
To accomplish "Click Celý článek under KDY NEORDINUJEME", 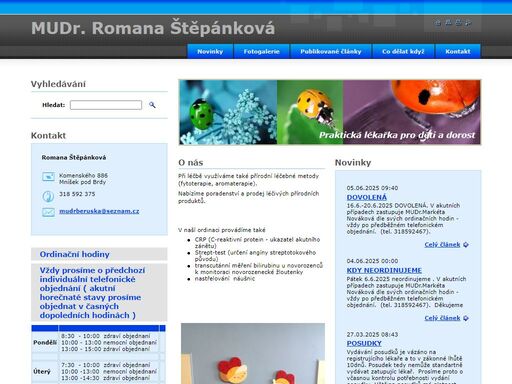I will pyautogui.click(x=442, y=318).
